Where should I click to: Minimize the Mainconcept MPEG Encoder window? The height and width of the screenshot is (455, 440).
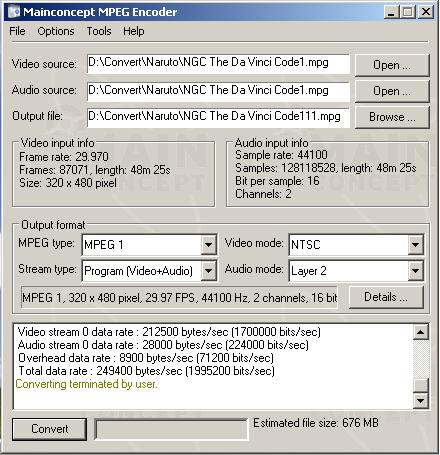coord(391,12)
